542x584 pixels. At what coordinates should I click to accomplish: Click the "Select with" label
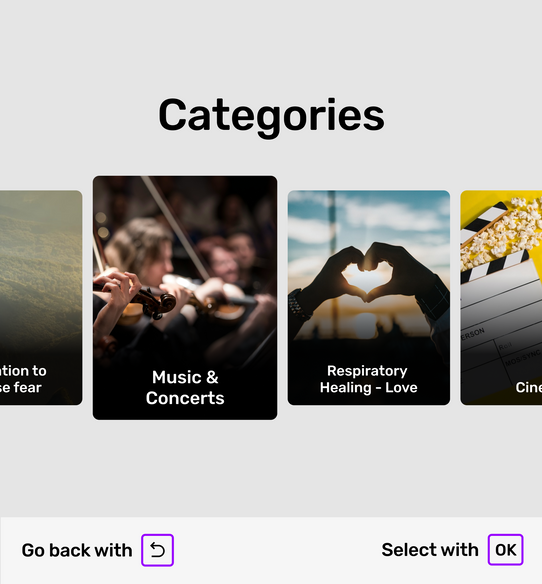pos(430,550)
